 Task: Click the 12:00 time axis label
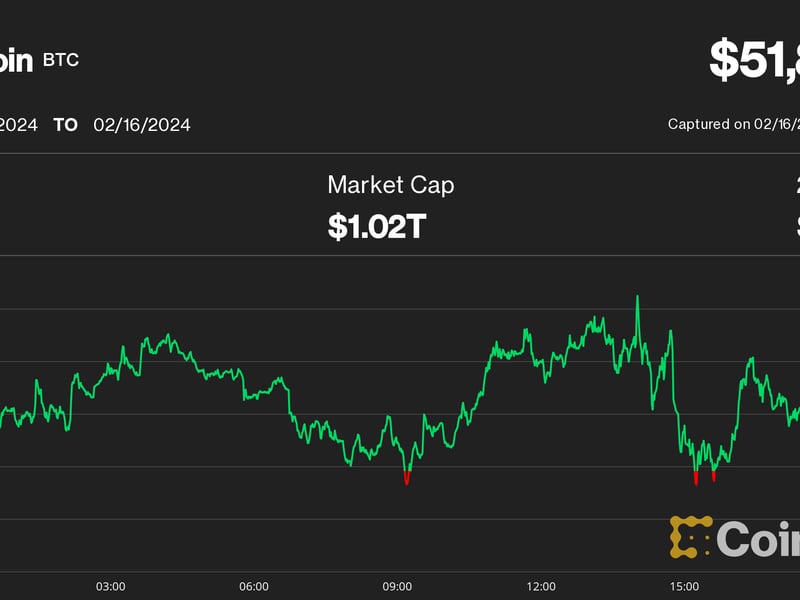pos(541,585)
